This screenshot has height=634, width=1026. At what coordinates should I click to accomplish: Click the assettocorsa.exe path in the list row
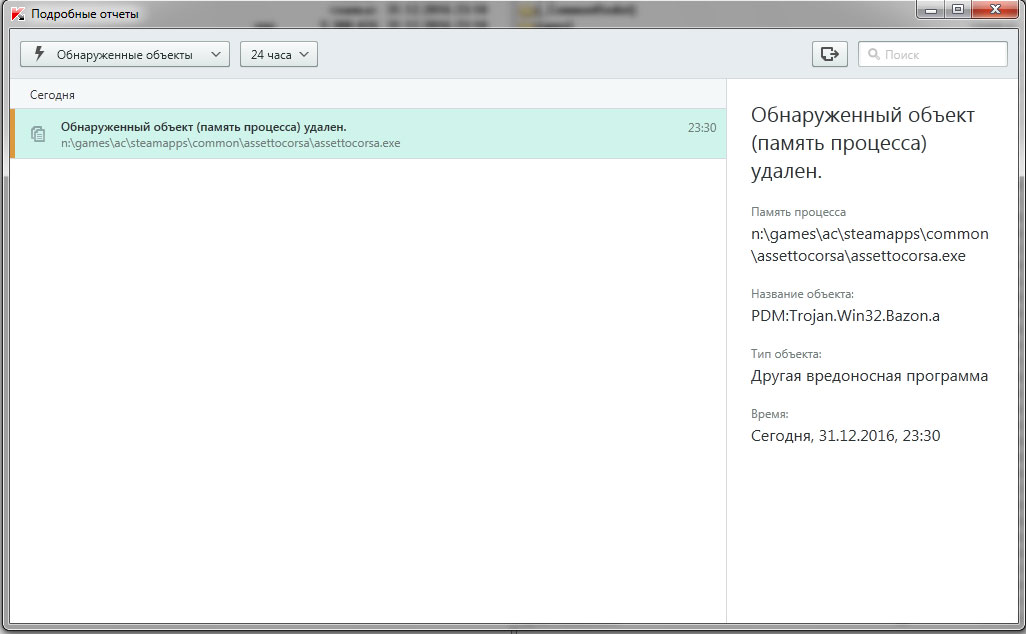tap(230, 143)
